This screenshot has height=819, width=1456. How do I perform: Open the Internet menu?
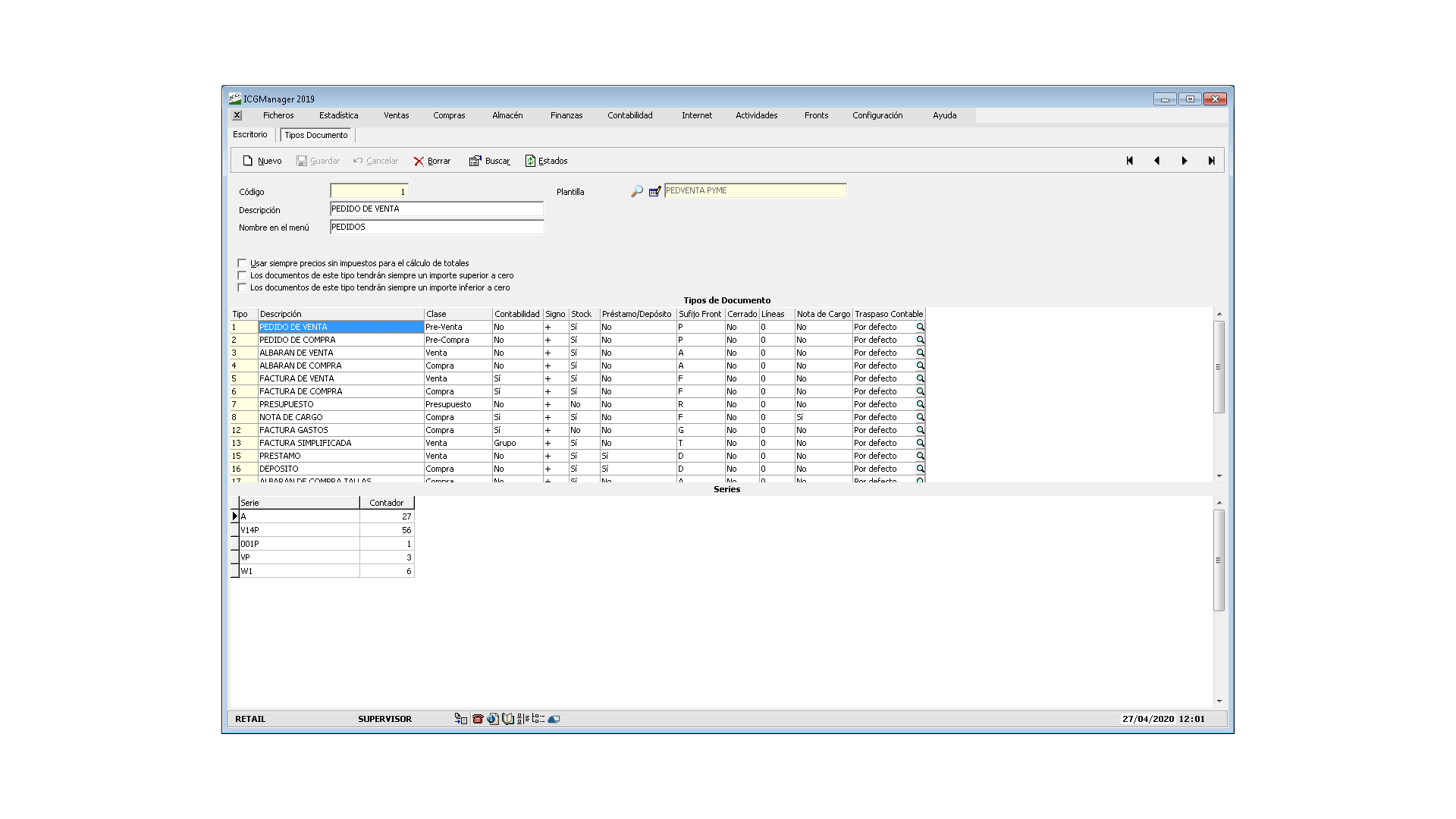pos(696,115)
